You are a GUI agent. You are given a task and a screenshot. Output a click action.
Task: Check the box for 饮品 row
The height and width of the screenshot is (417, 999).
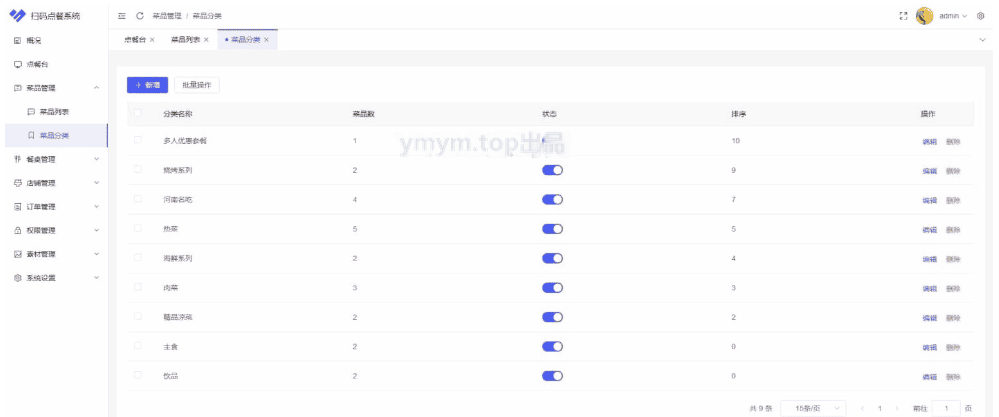pyautogui.click(x=138, y=375)
